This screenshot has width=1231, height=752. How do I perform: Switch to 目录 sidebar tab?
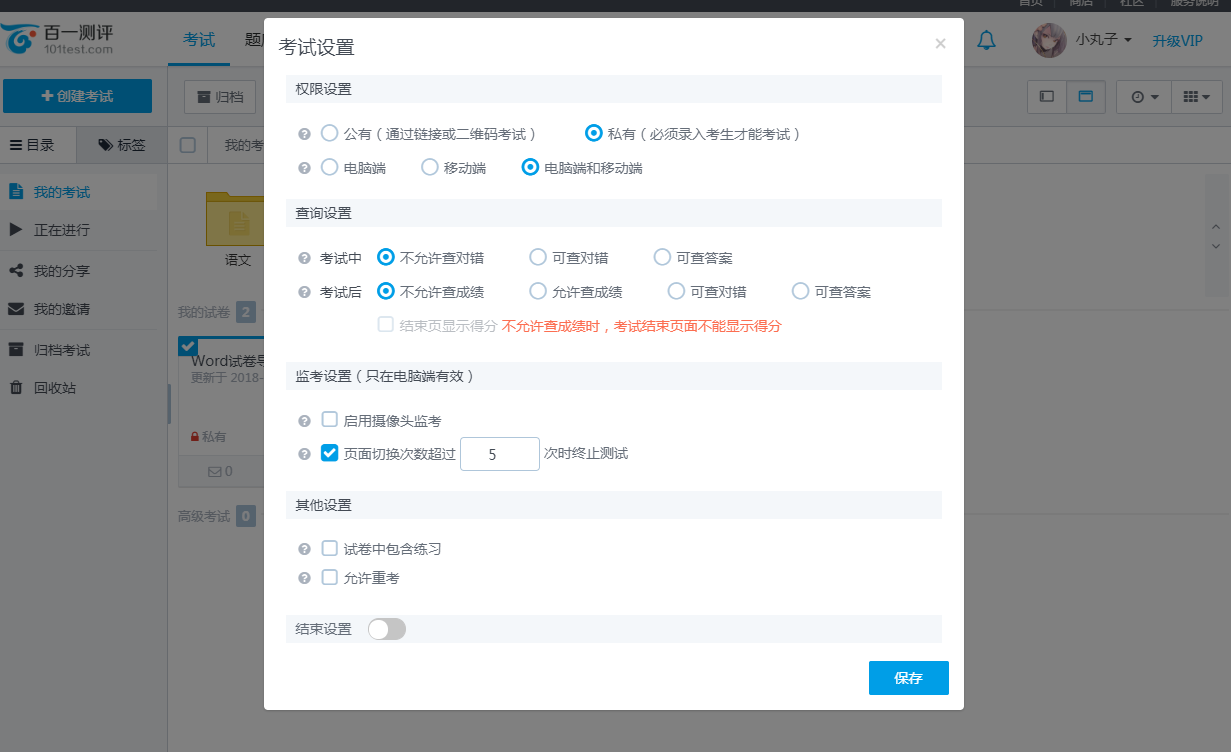tap(37, 145)
